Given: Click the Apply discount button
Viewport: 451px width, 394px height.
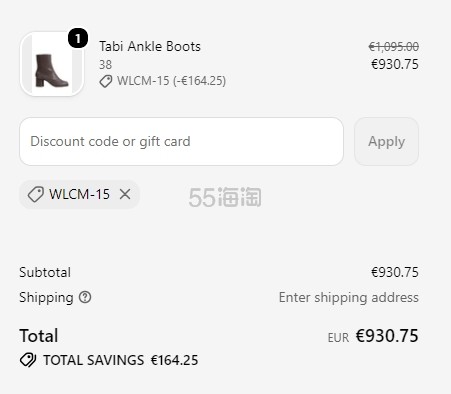Looking at the screenshot, I should coord(386,141).
